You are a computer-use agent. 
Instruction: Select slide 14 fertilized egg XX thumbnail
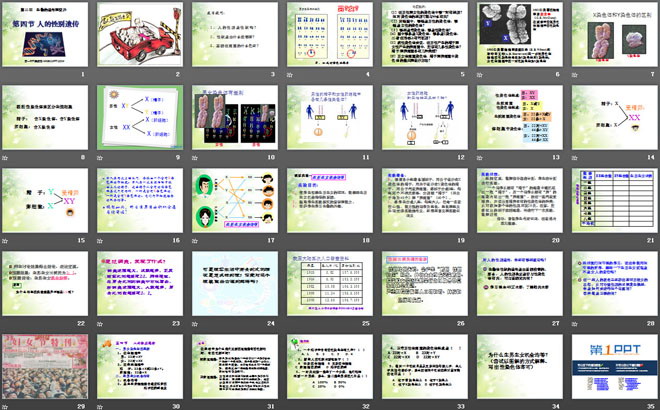615,117
